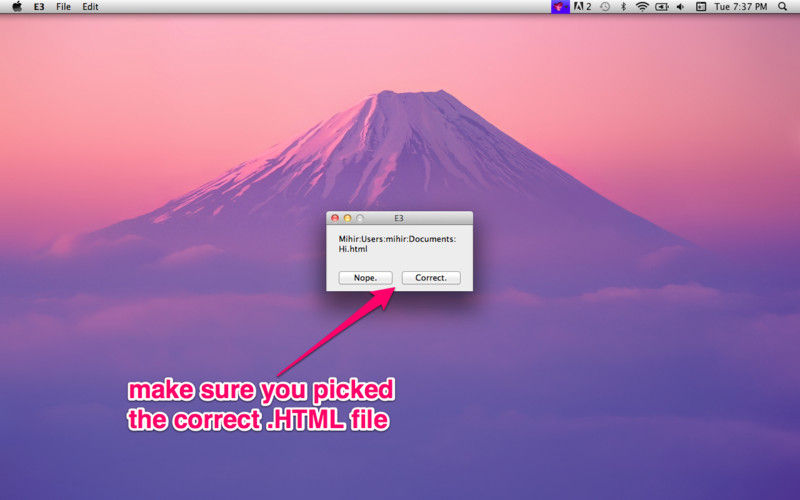Open Spotlight search magnifier
The height and width of the screenshot is (500, 800).
782,7
